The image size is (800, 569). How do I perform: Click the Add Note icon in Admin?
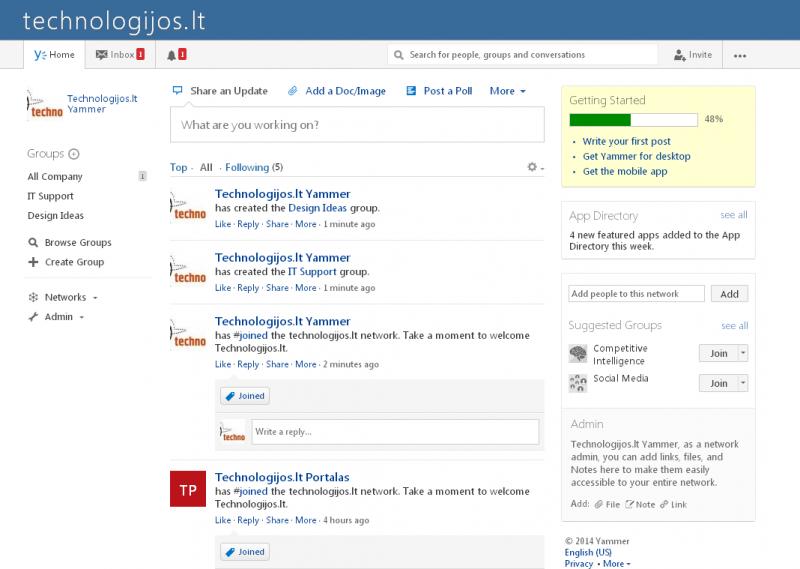point(629,504)
